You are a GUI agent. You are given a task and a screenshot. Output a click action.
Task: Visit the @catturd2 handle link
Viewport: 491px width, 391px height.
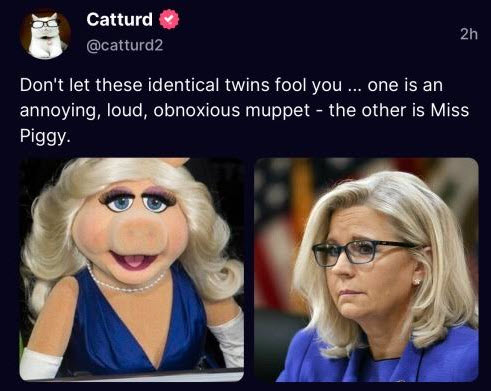(125, 45)
